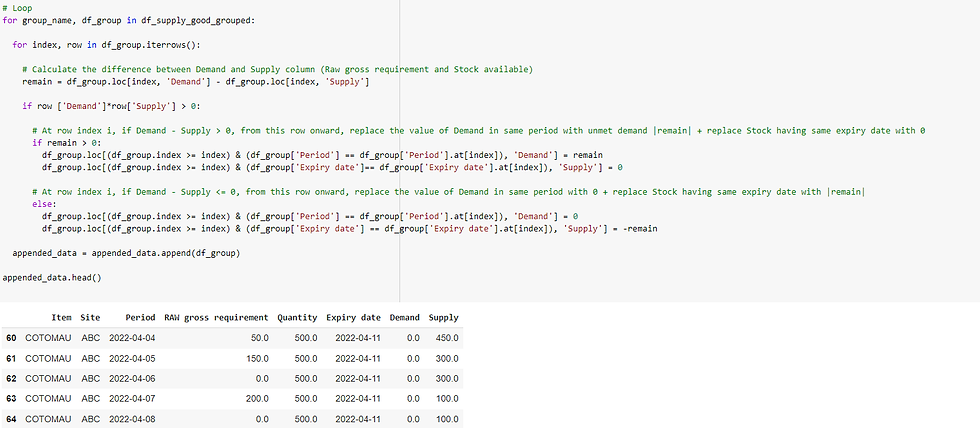The image size is (980, 428).
Task: Click the 'Demand' column header
Action: 404,317
